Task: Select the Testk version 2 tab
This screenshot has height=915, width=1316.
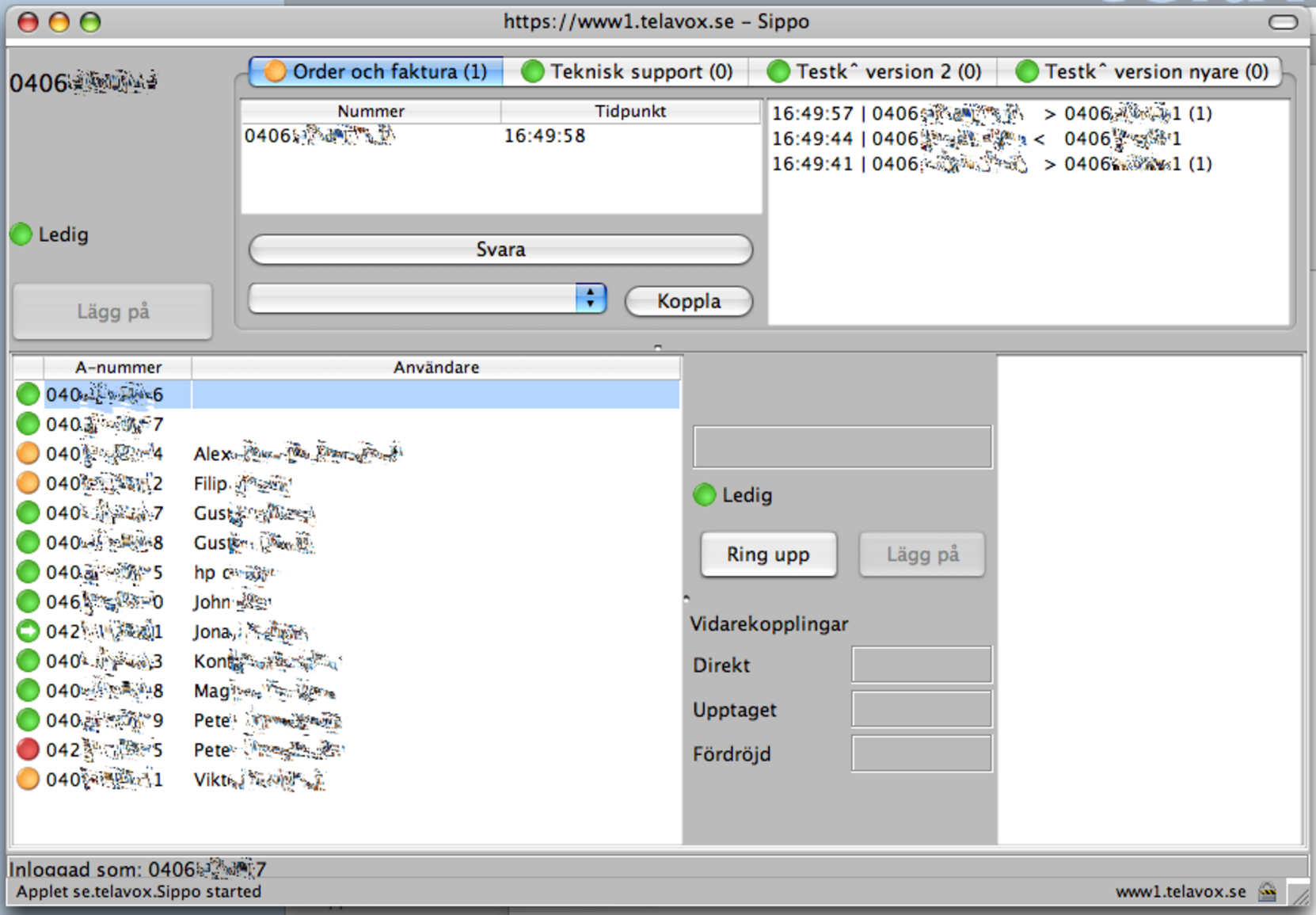Action: [x=873, y=71]
